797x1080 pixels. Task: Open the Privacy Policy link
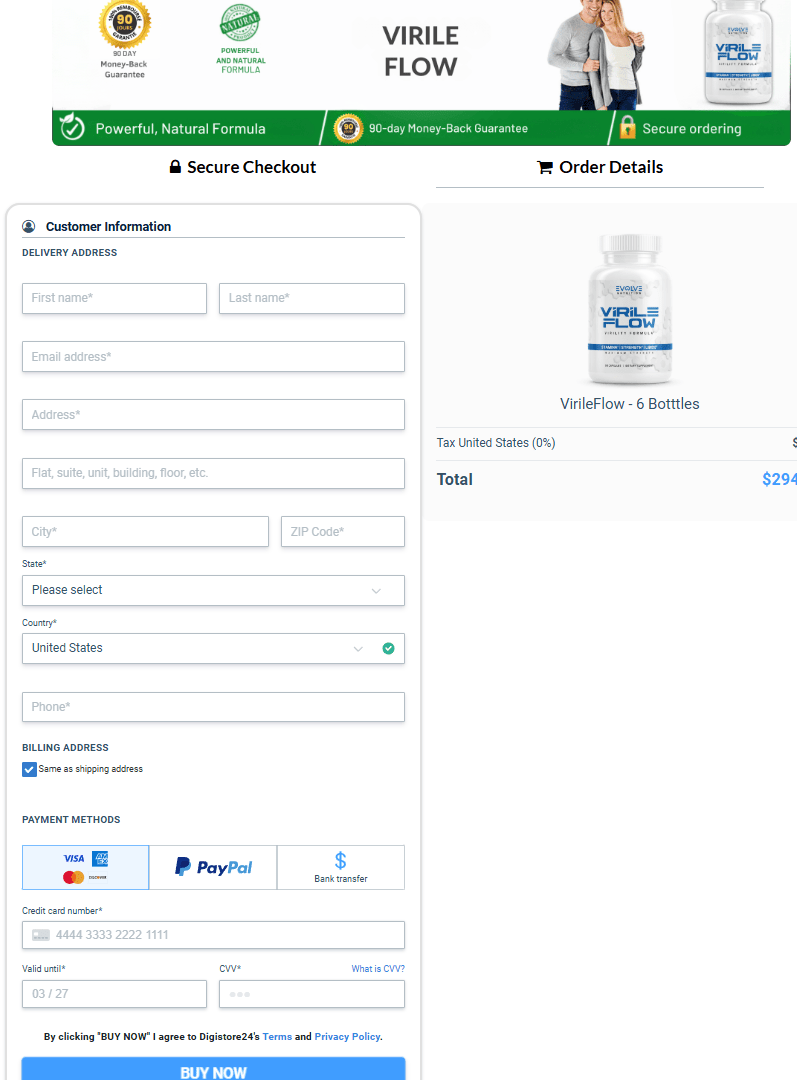[x=347, y=1037]
